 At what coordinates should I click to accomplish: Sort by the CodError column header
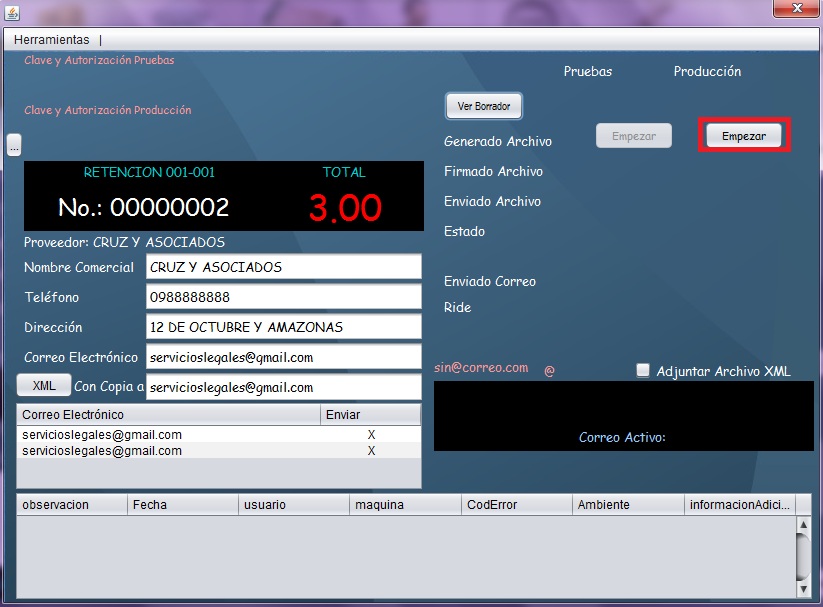(515, 505)
